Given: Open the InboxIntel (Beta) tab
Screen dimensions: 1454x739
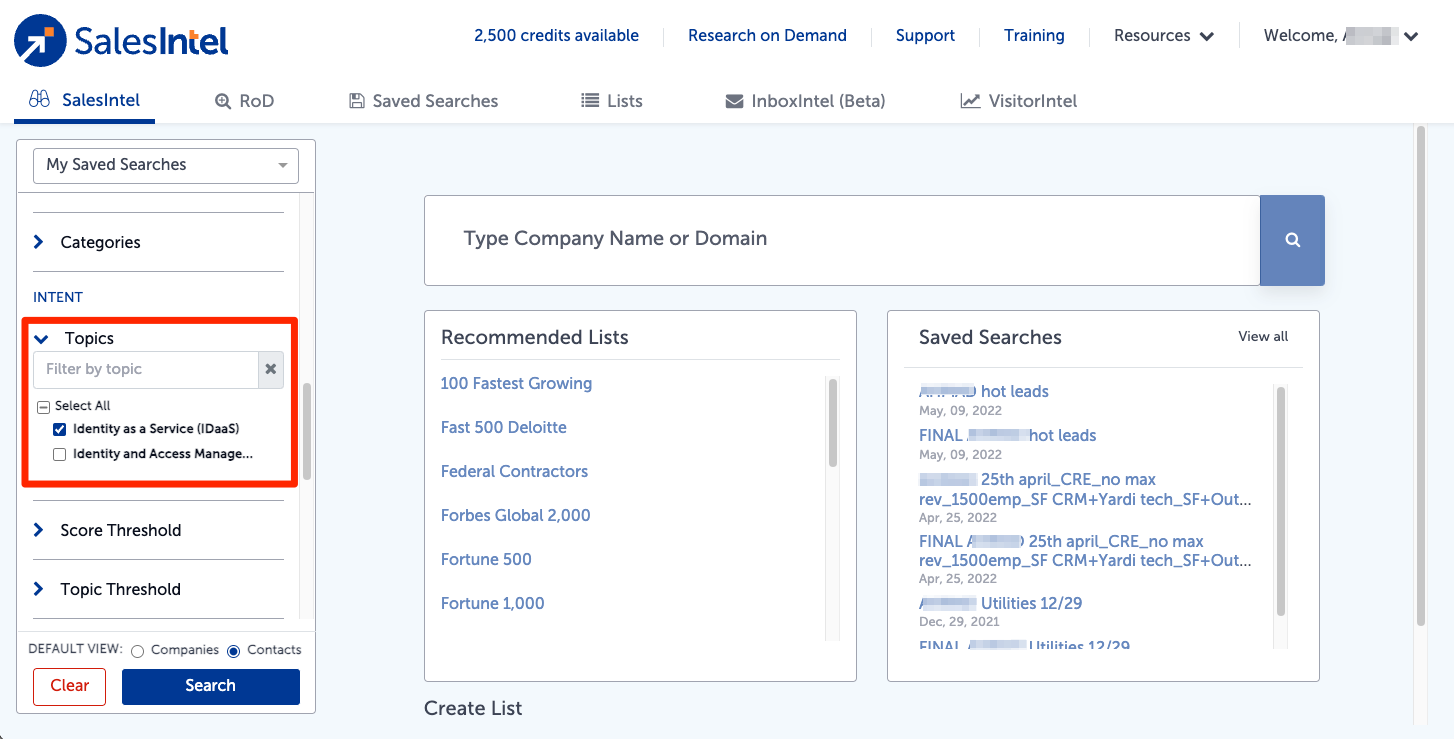Looking at the screenshot, I should point(805,101).
